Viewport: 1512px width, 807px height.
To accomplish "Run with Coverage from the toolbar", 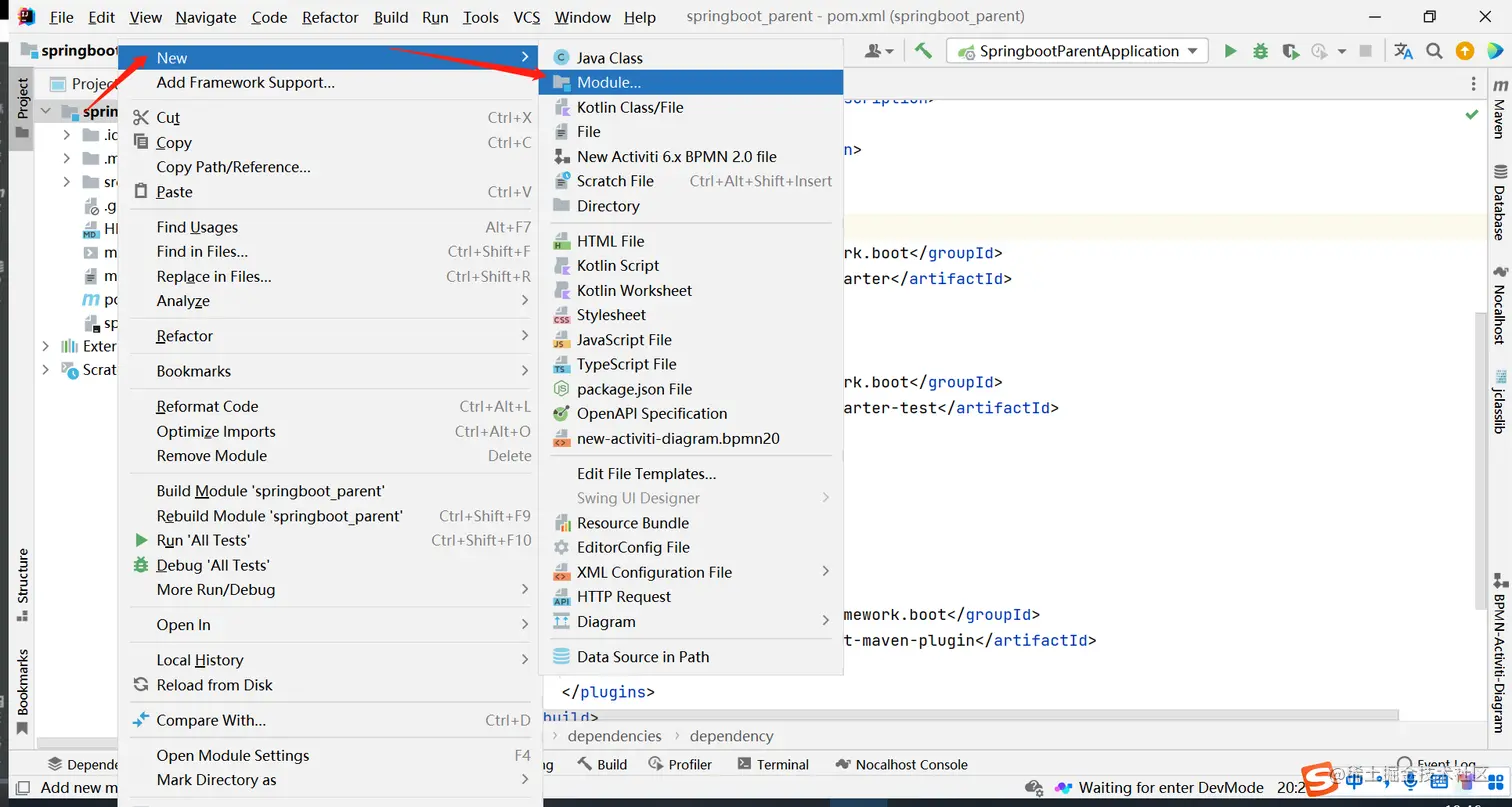I will (1290, 51).
